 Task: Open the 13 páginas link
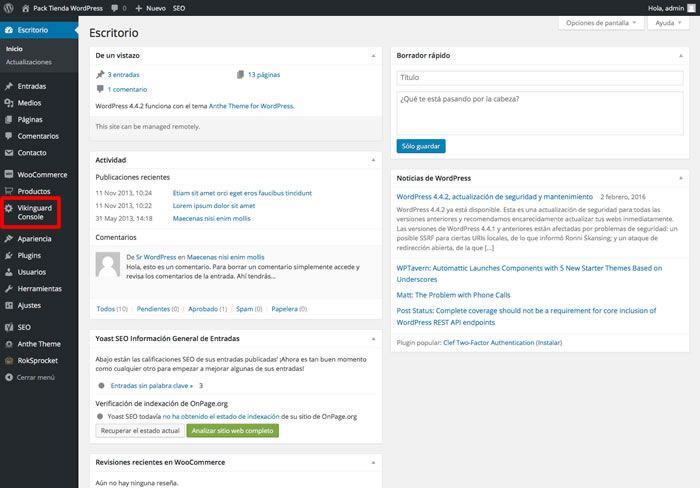tap(264, 75)
